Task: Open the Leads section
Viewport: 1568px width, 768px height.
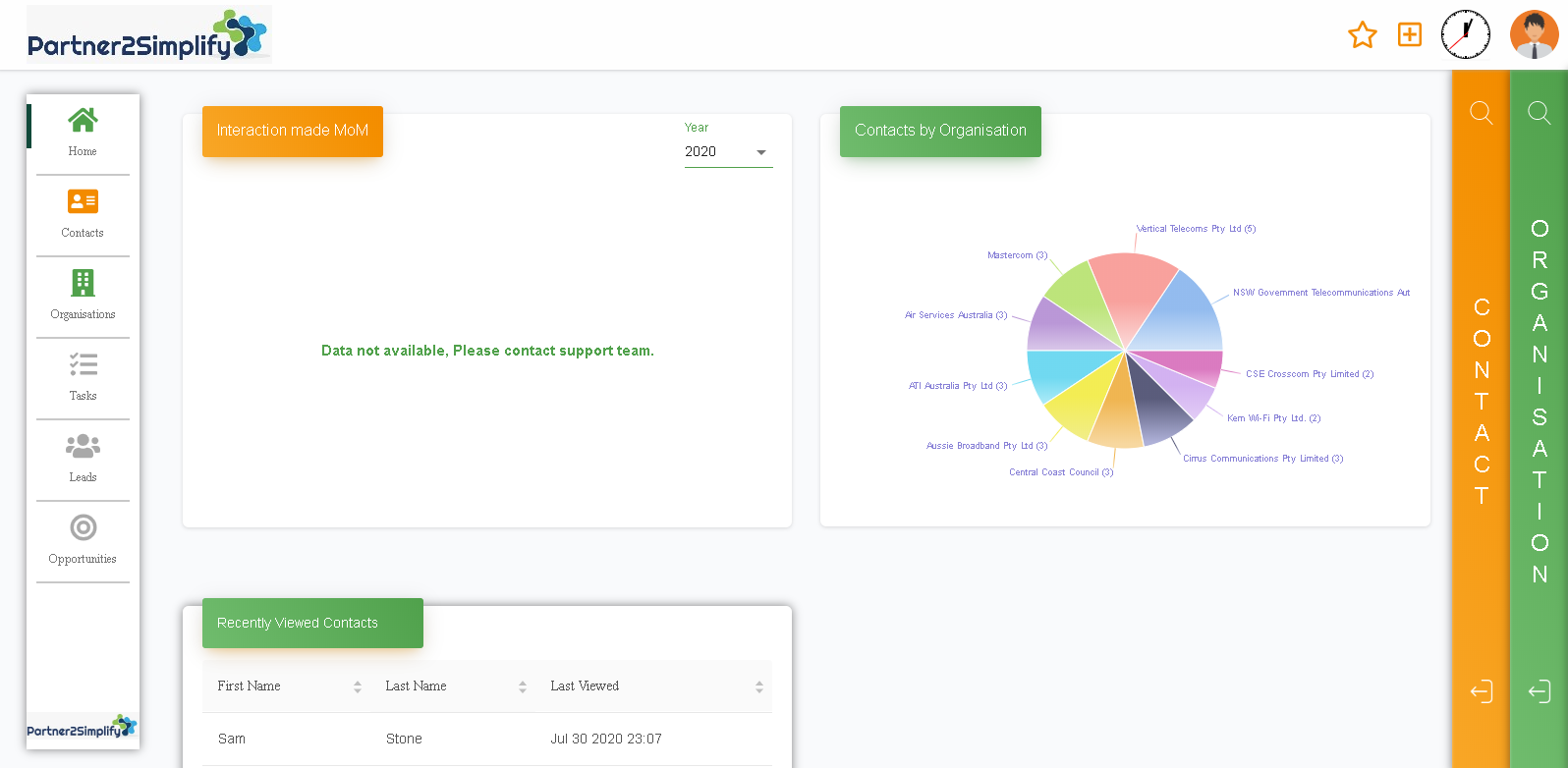Action: [x=83, y=459]
